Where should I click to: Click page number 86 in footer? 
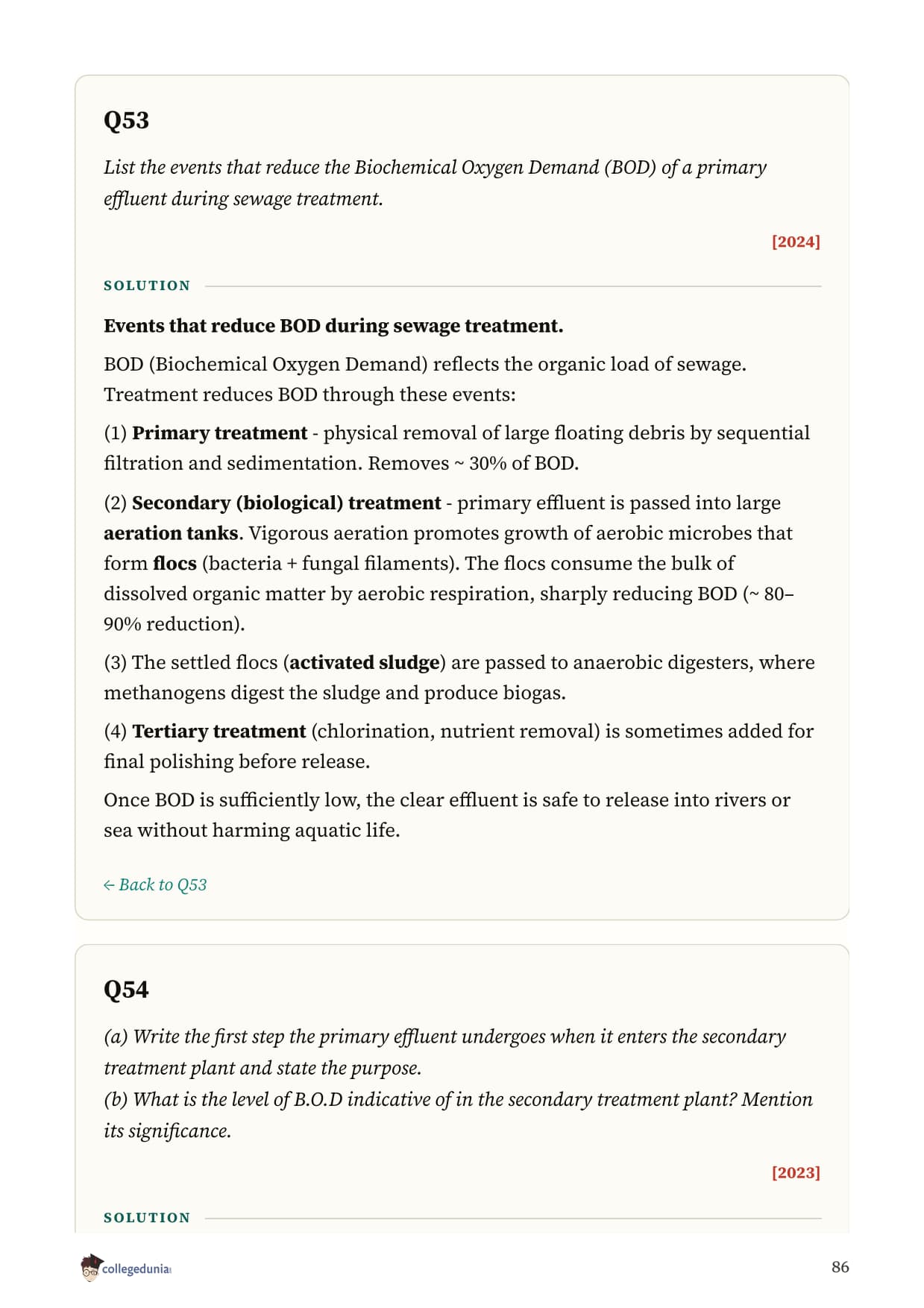[840, 1267]
